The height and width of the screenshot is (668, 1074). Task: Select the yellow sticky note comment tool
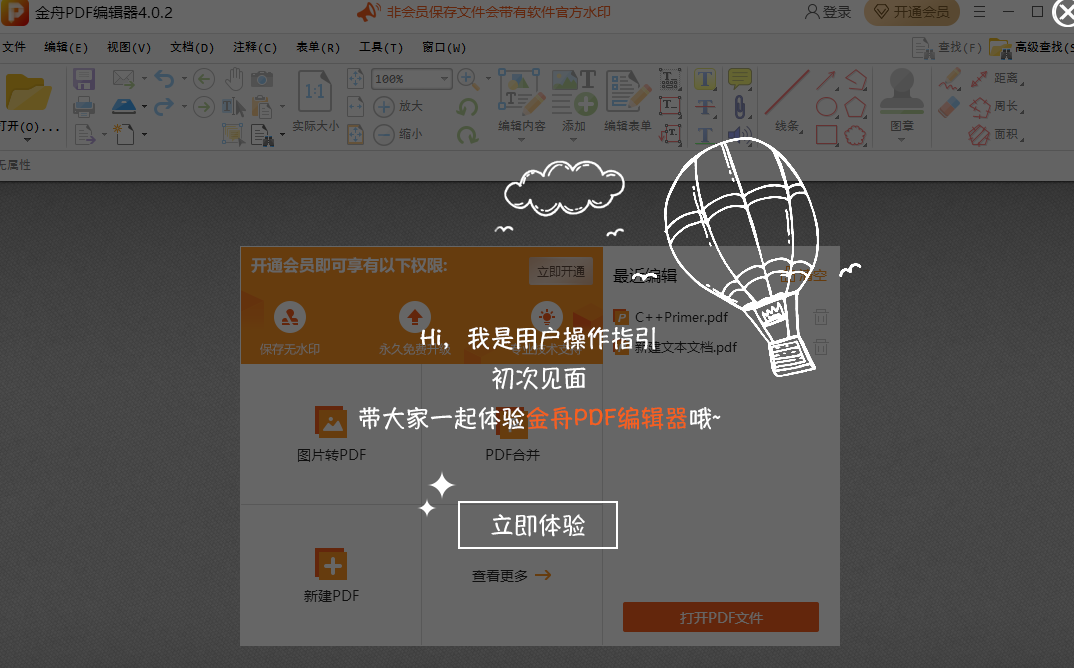[x=740, y=79]
